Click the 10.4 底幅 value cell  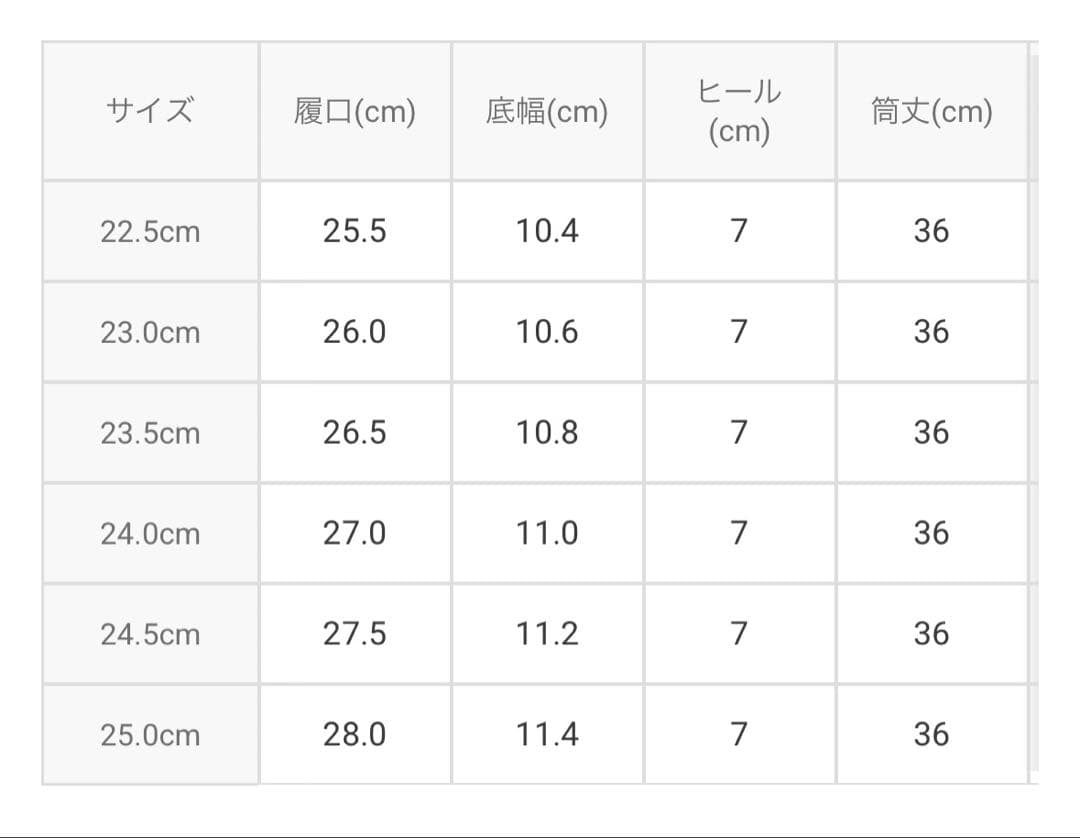point(548,231)
